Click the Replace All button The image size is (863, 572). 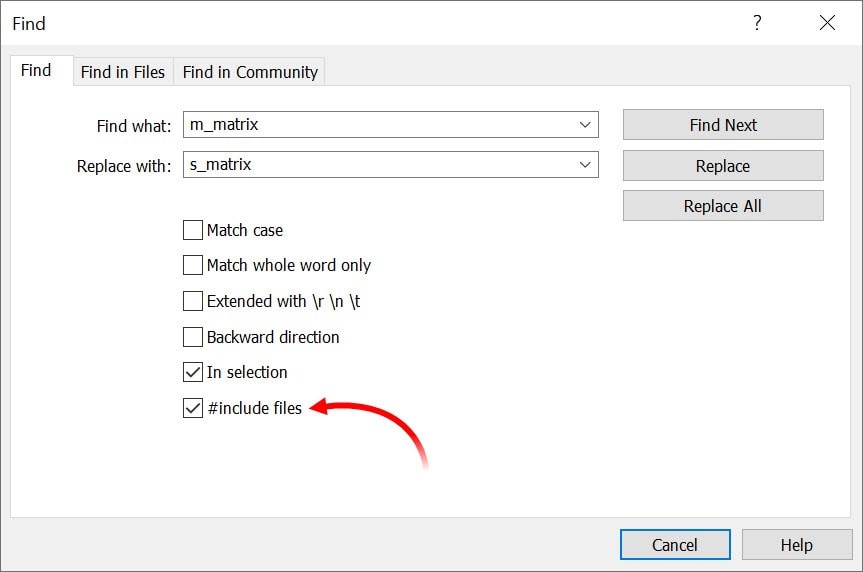click(722, 206)
